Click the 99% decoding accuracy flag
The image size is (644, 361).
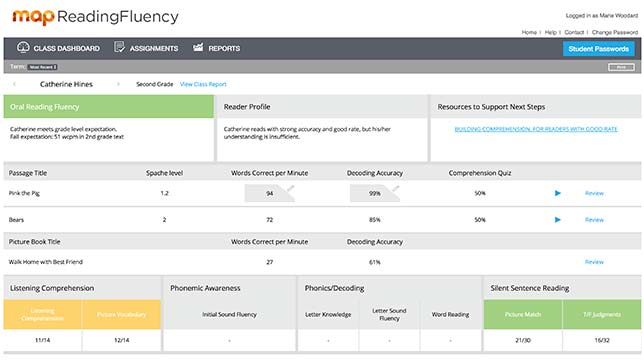(375, 193)
